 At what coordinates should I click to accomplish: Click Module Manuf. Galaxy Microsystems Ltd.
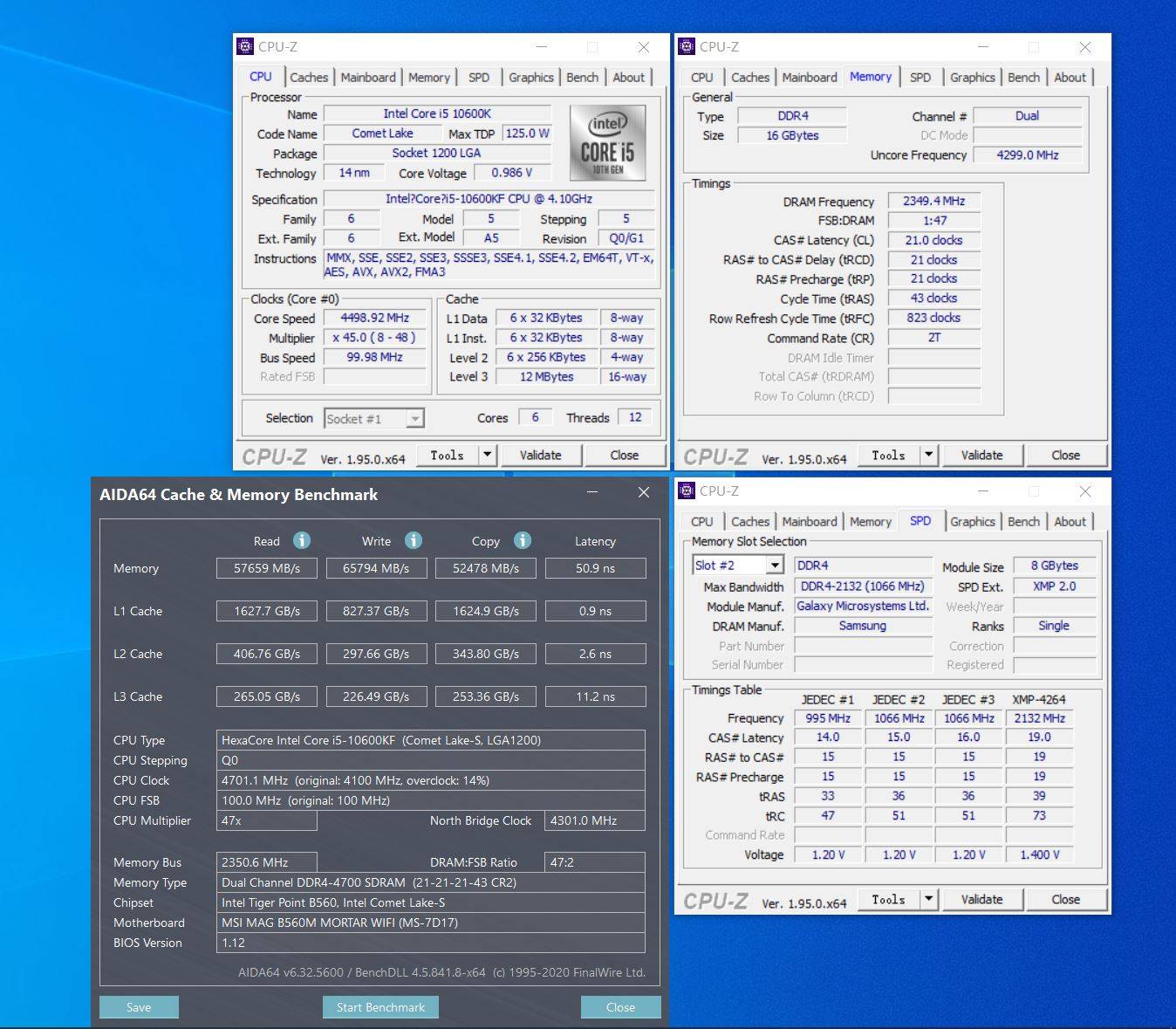point(863,606)
